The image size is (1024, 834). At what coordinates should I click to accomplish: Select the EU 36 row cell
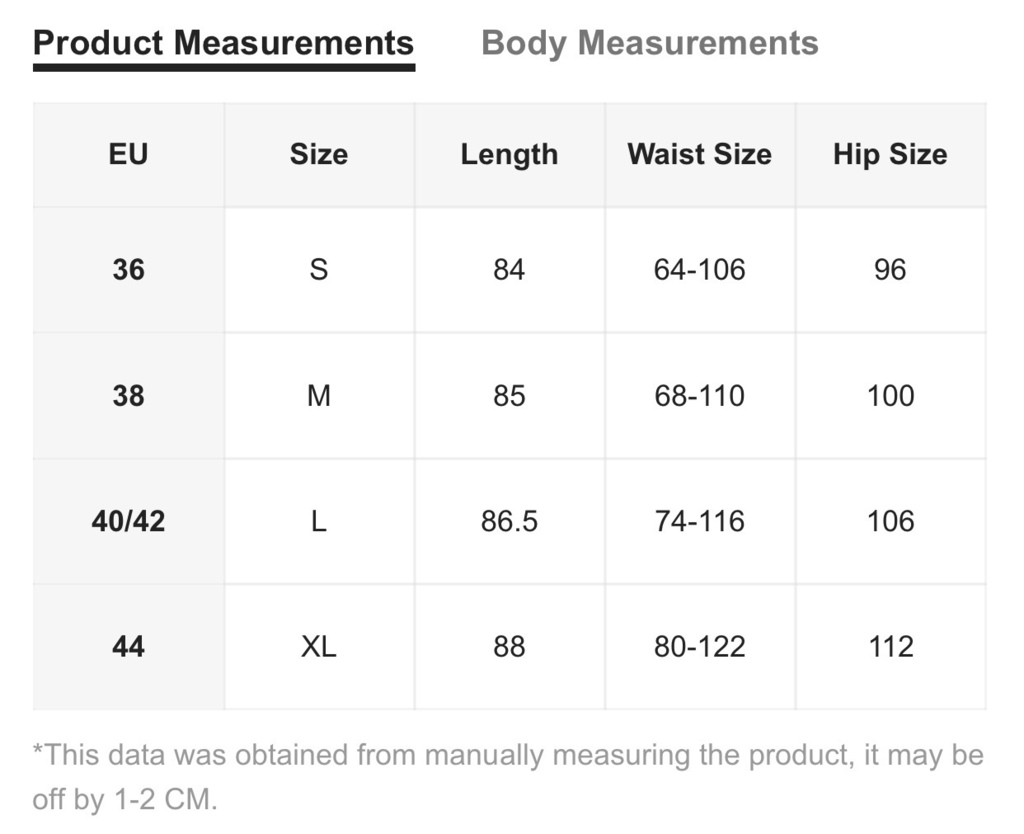click(129, 270)
